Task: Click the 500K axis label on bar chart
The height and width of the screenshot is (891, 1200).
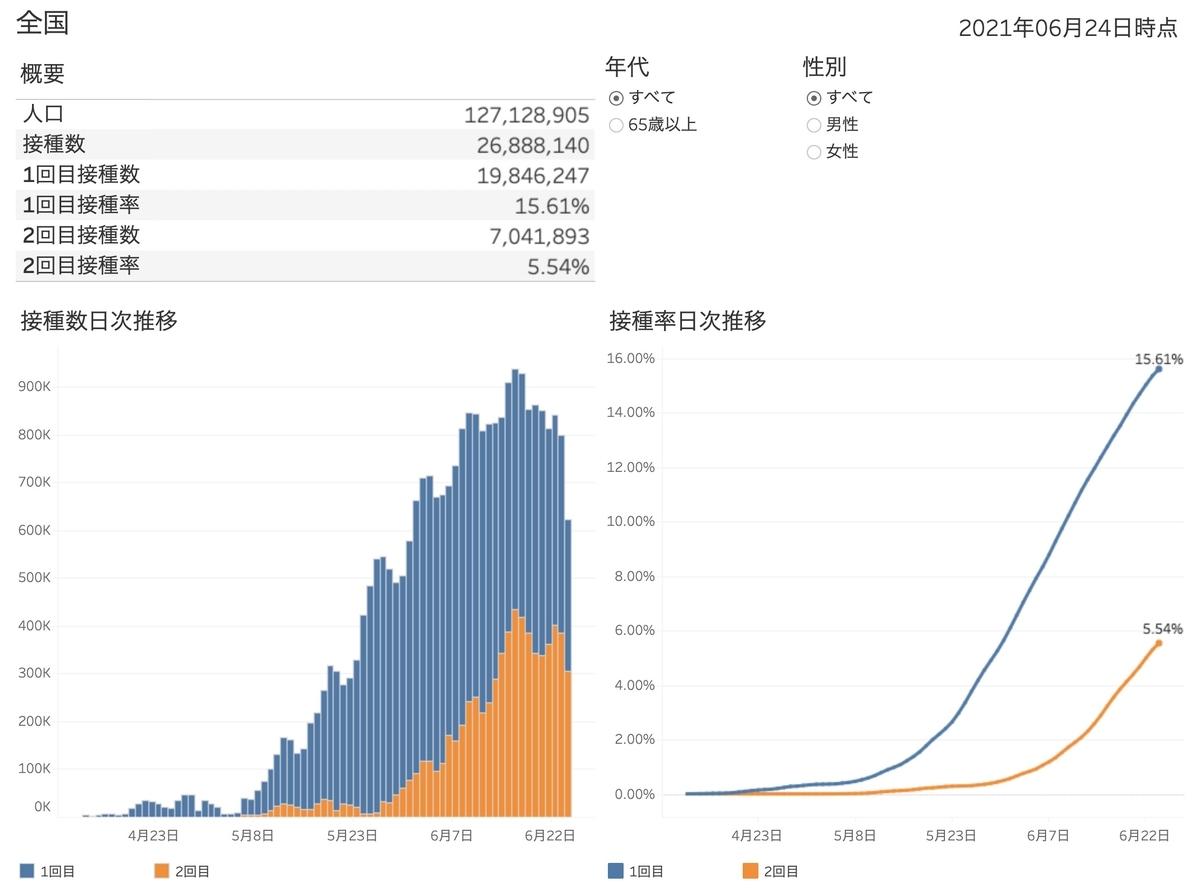Action: click(33, 578)
